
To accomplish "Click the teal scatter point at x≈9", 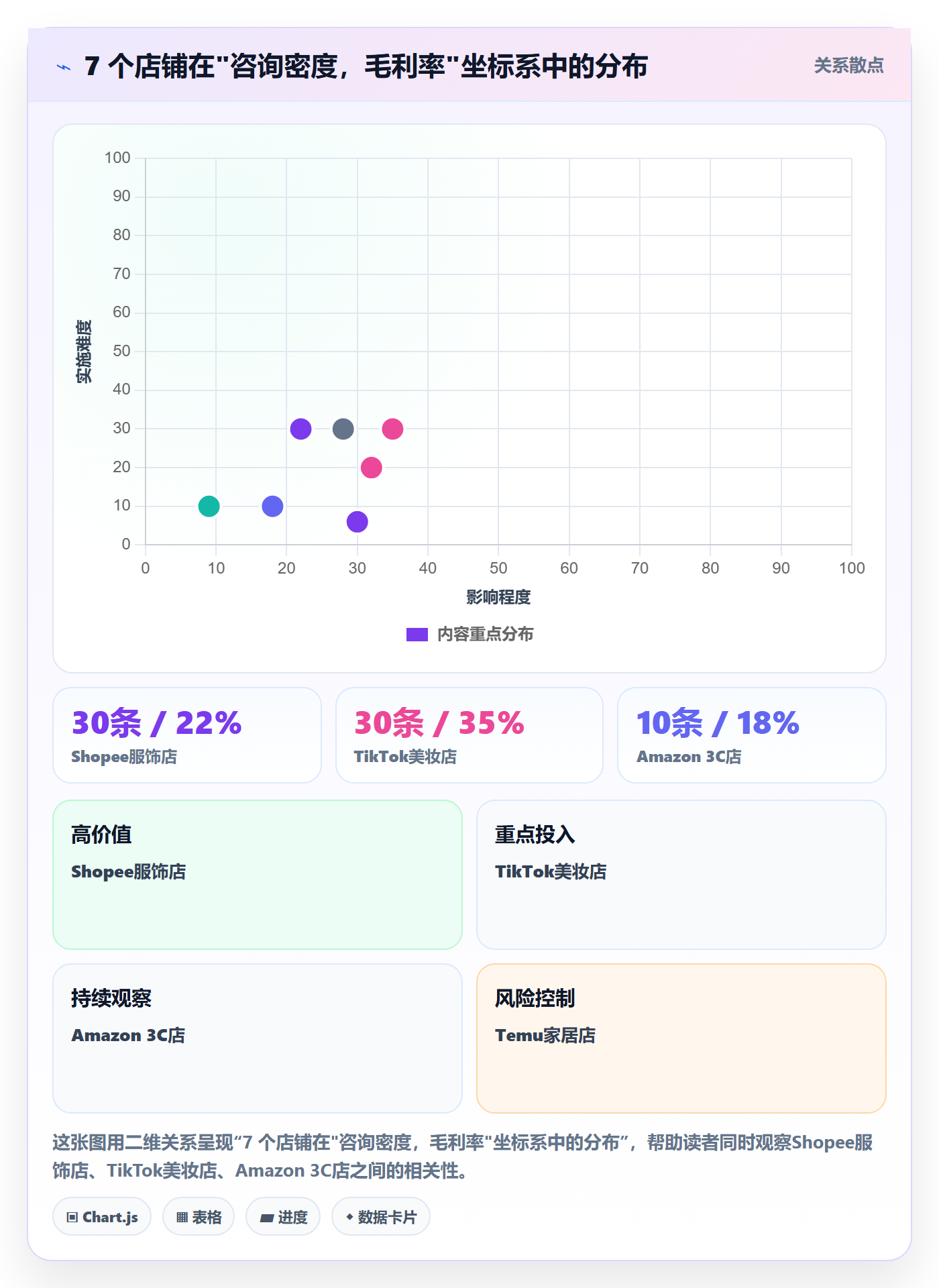I will 209,506.
